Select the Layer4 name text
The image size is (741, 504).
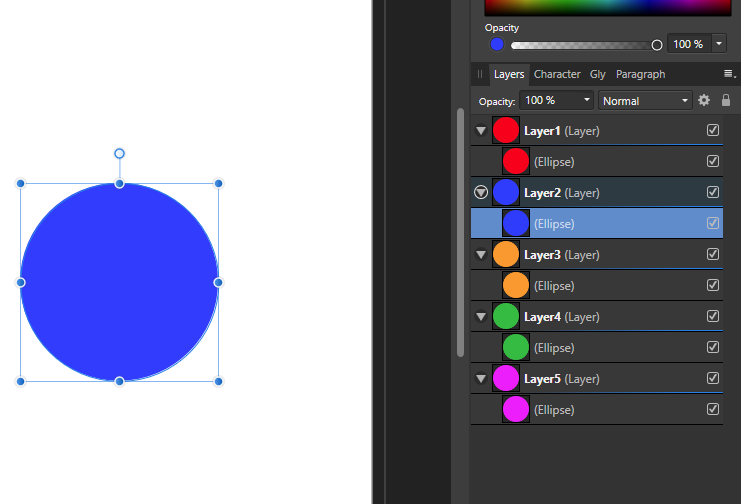coord(542,317)
